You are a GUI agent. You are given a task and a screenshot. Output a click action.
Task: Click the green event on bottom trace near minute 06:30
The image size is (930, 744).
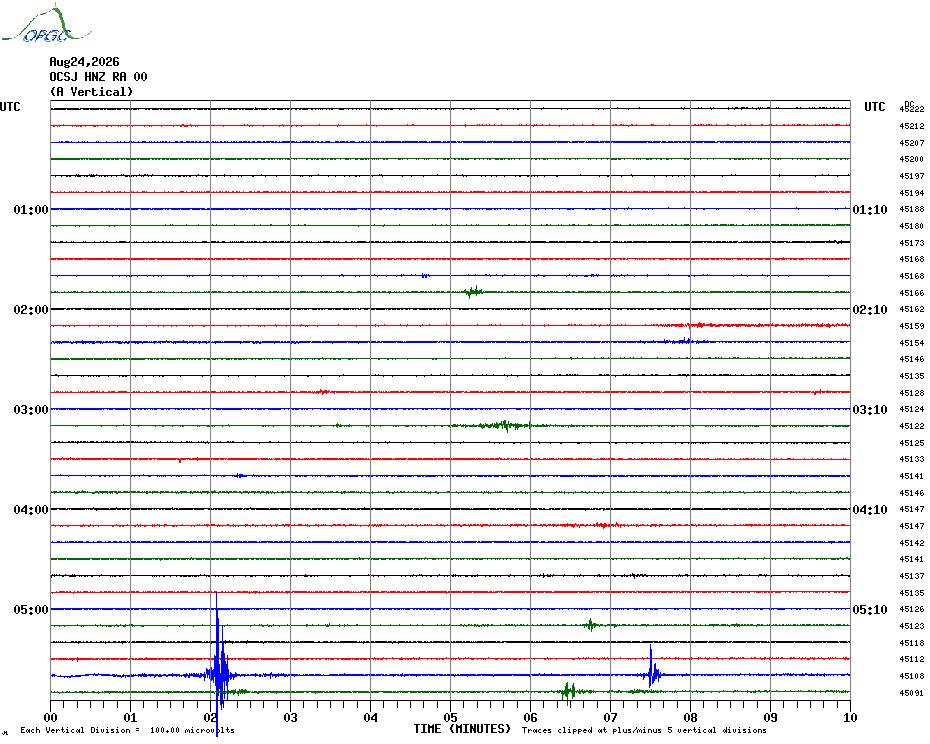coord(569,691)
